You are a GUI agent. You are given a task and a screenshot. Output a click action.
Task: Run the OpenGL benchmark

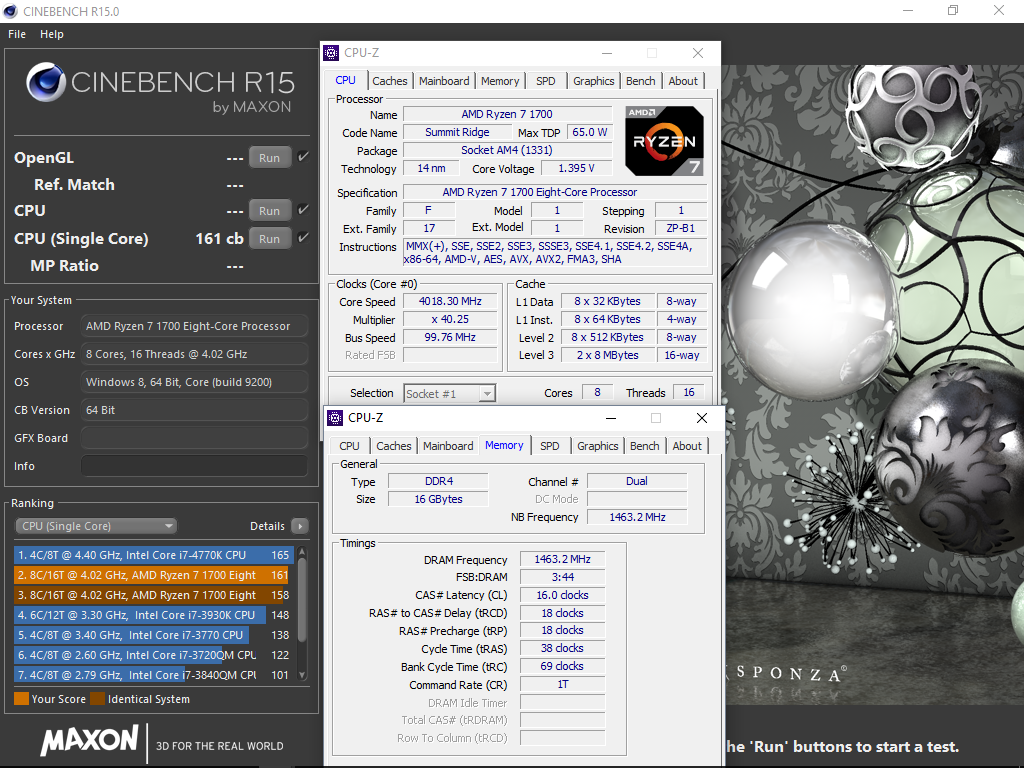coord(270,157)
